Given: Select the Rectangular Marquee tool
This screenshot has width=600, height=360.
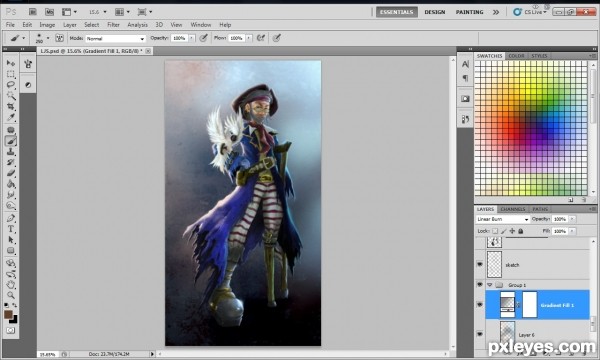Looking at the screenshot, I should click(11, 74).
